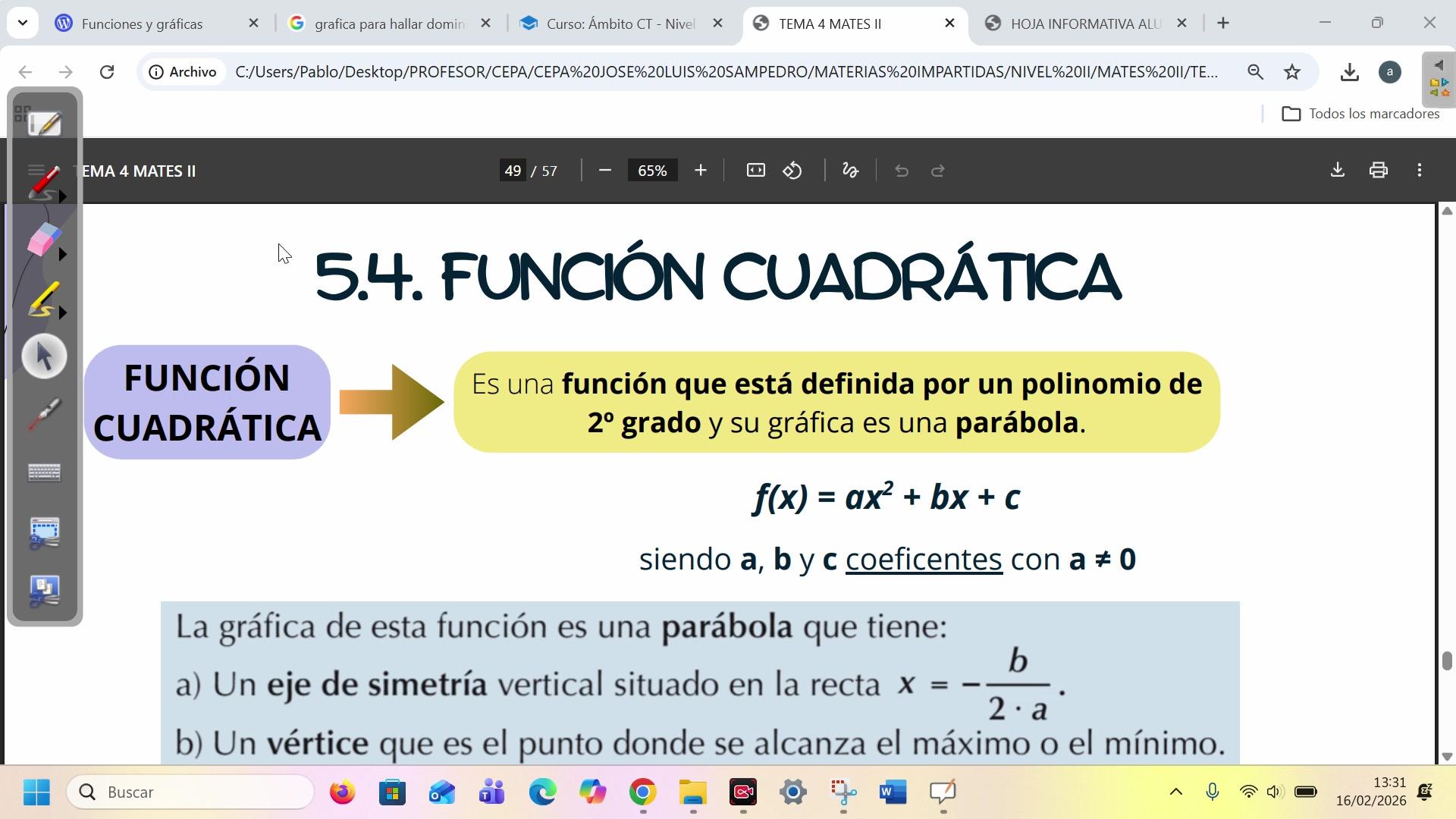Open the tab search dropdown chevron
This screenshot has height=819, width=1456.
[23, 23]
